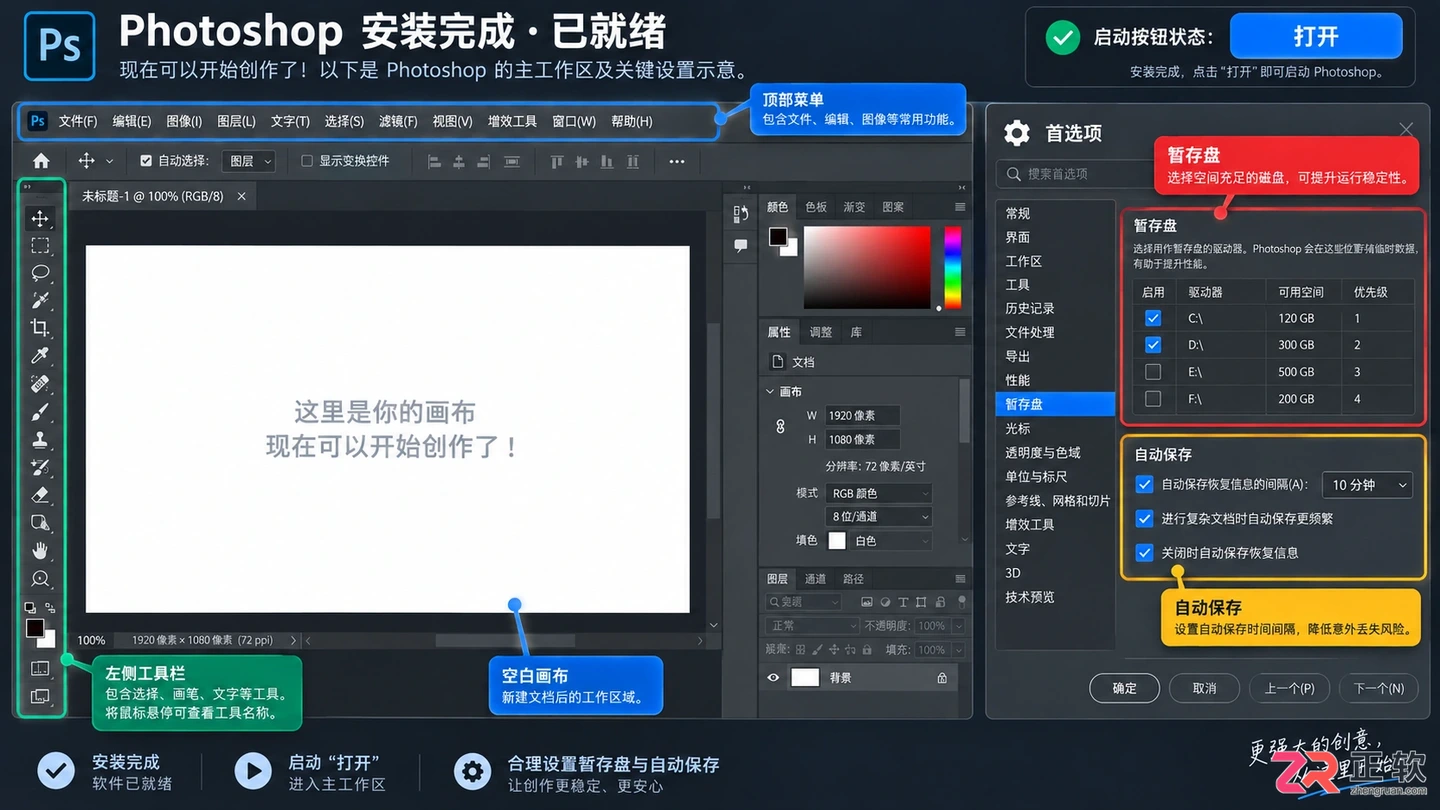
Task: Toggle 进行复杂文档时自动保存更频繁 checkbox
Action: (1145, 519)
